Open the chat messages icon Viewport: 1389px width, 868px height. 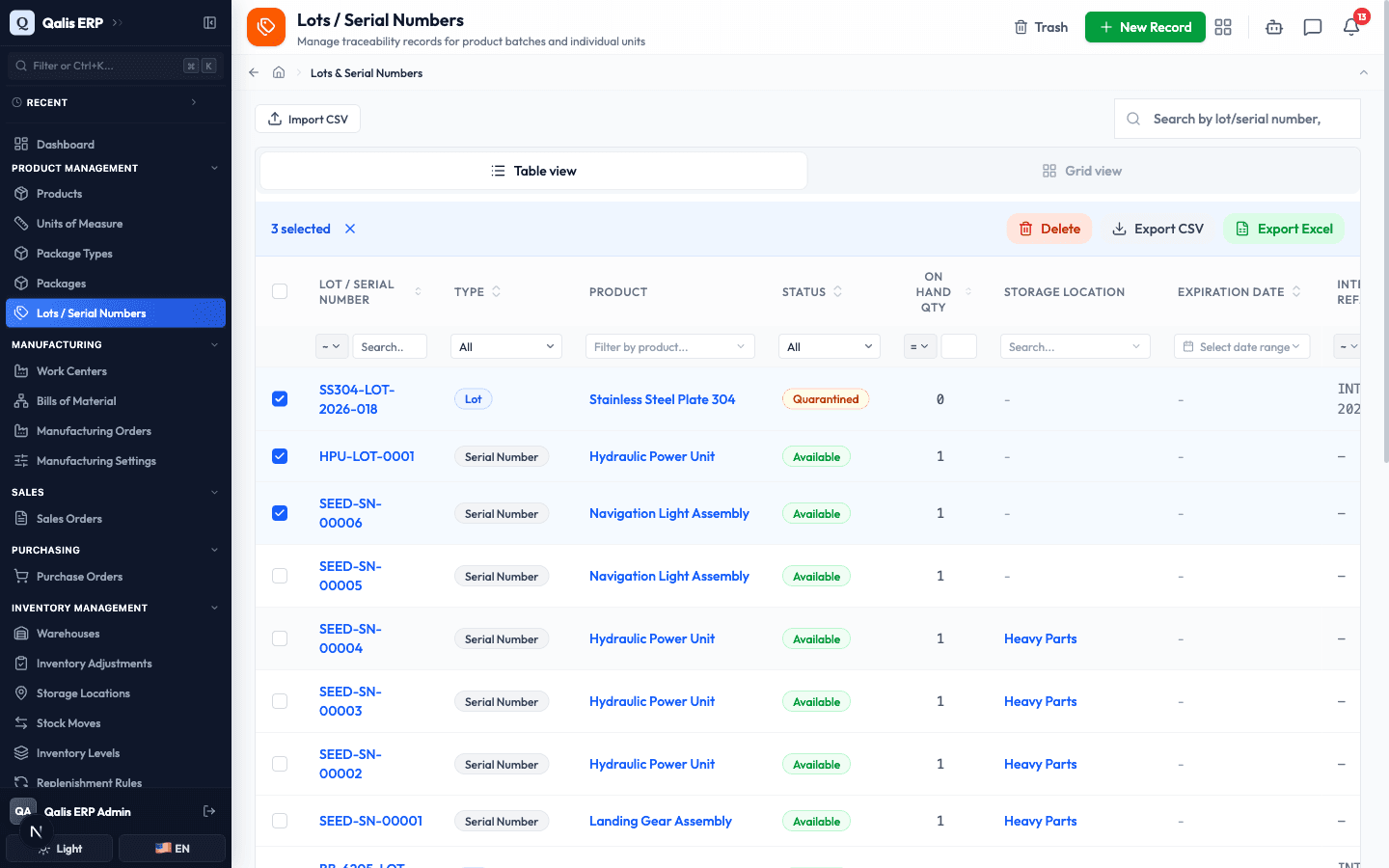coord(1313,27)
